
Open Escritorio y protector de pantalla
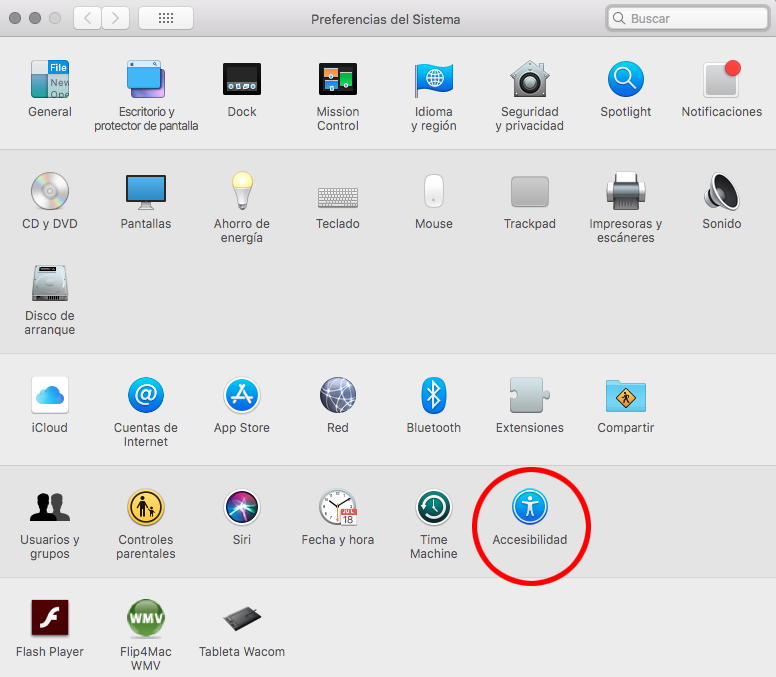pos(146,79)
